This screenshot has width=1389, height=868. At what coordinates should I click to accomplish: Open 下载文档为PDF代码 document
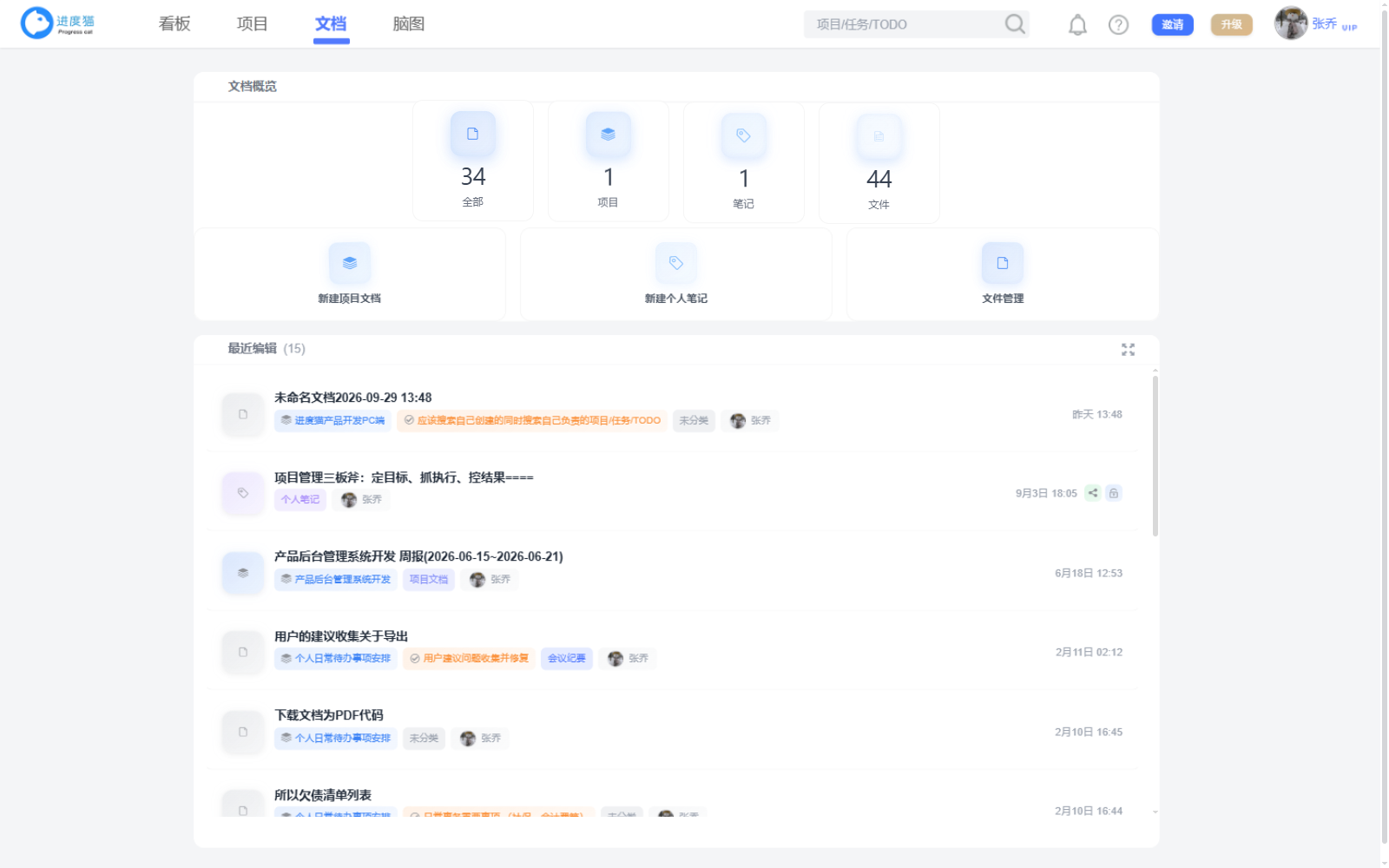329,715
